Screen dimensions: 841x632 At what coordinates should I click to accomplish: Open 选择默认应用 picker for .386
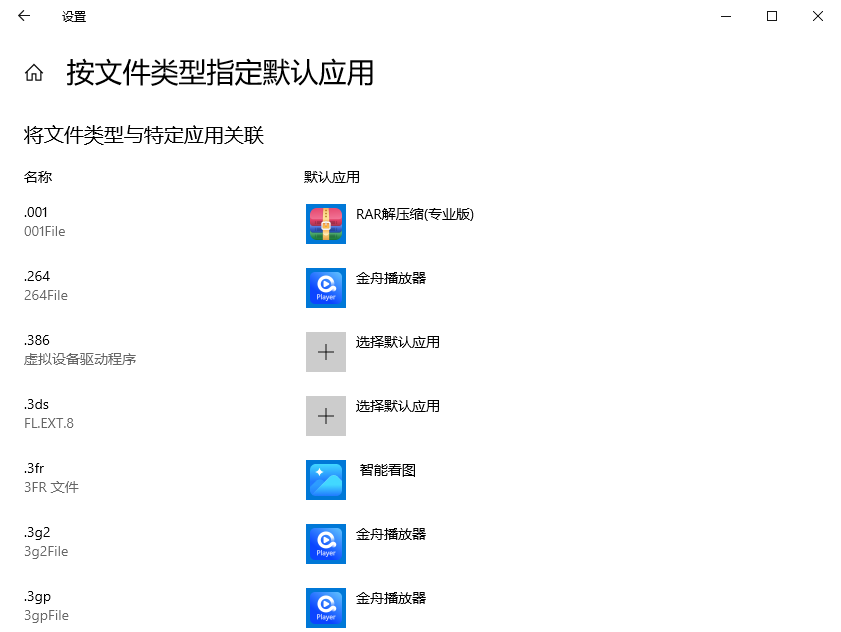pyautogui.click(x=397, y=342)
